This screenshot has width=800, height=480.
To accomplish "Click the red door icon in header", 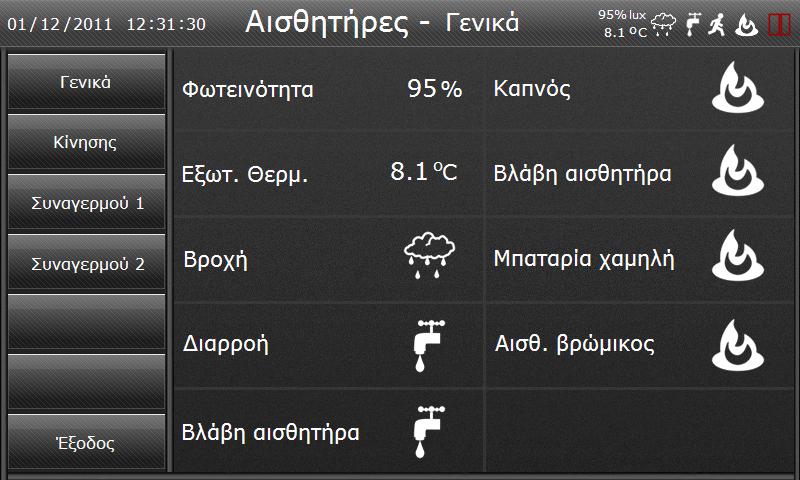I will [x=779, y=24].
